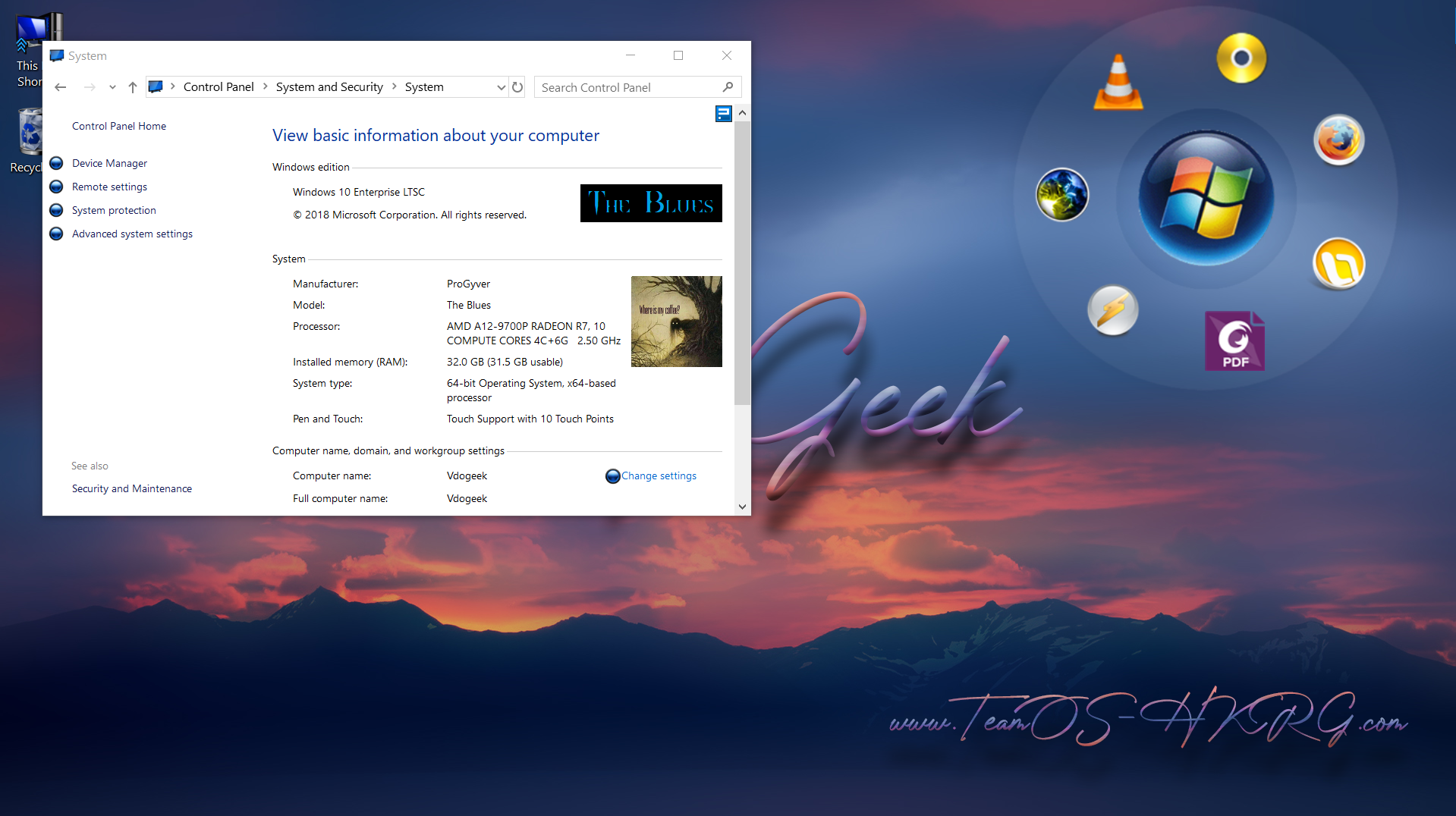This screenshot has height=816, width=1456.
Task: Click the Search Control Panel field
Action: (628, 87)
